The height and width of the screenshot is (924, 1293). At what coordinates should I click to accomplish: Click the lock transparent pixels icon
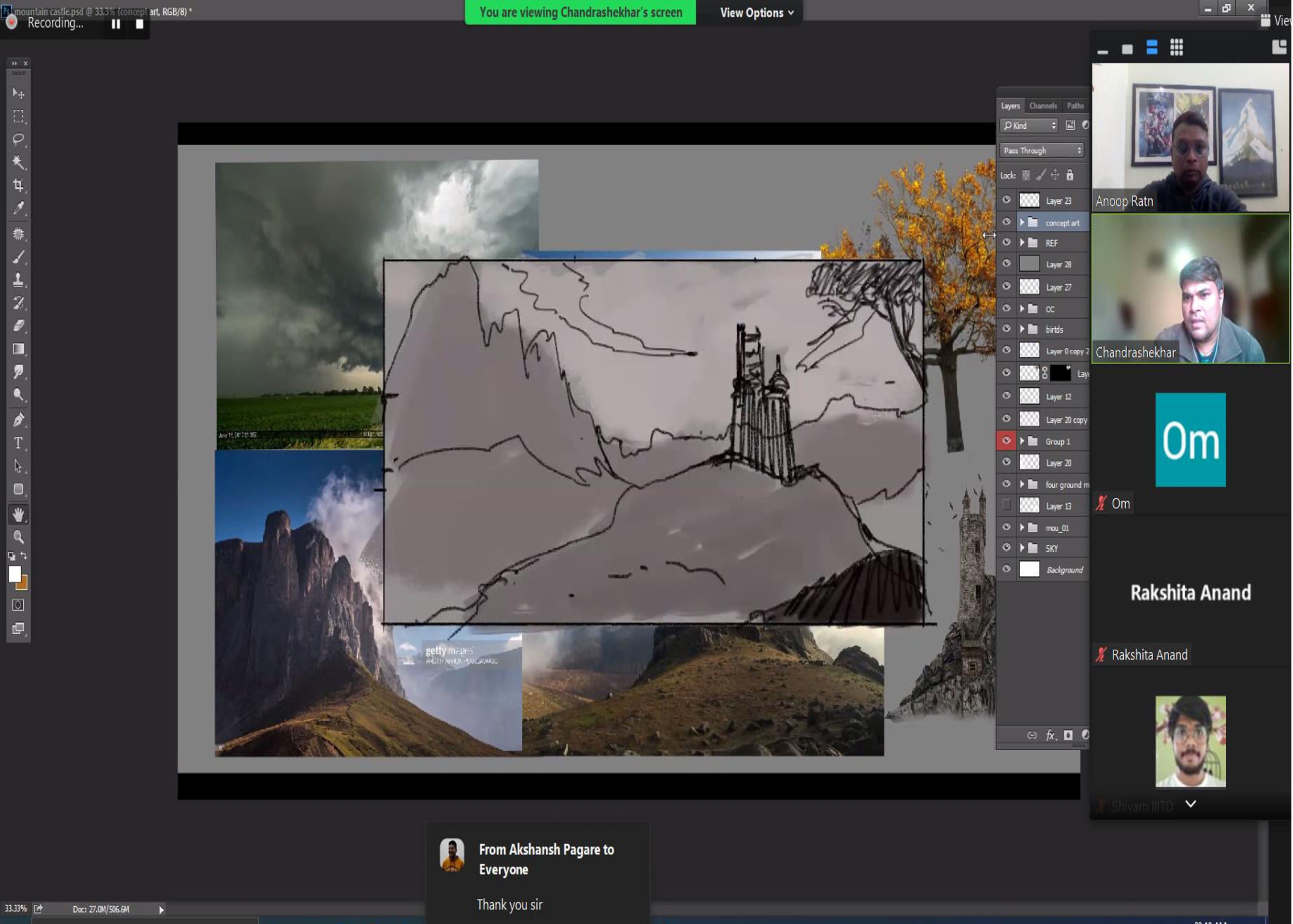pos(1026,175)
